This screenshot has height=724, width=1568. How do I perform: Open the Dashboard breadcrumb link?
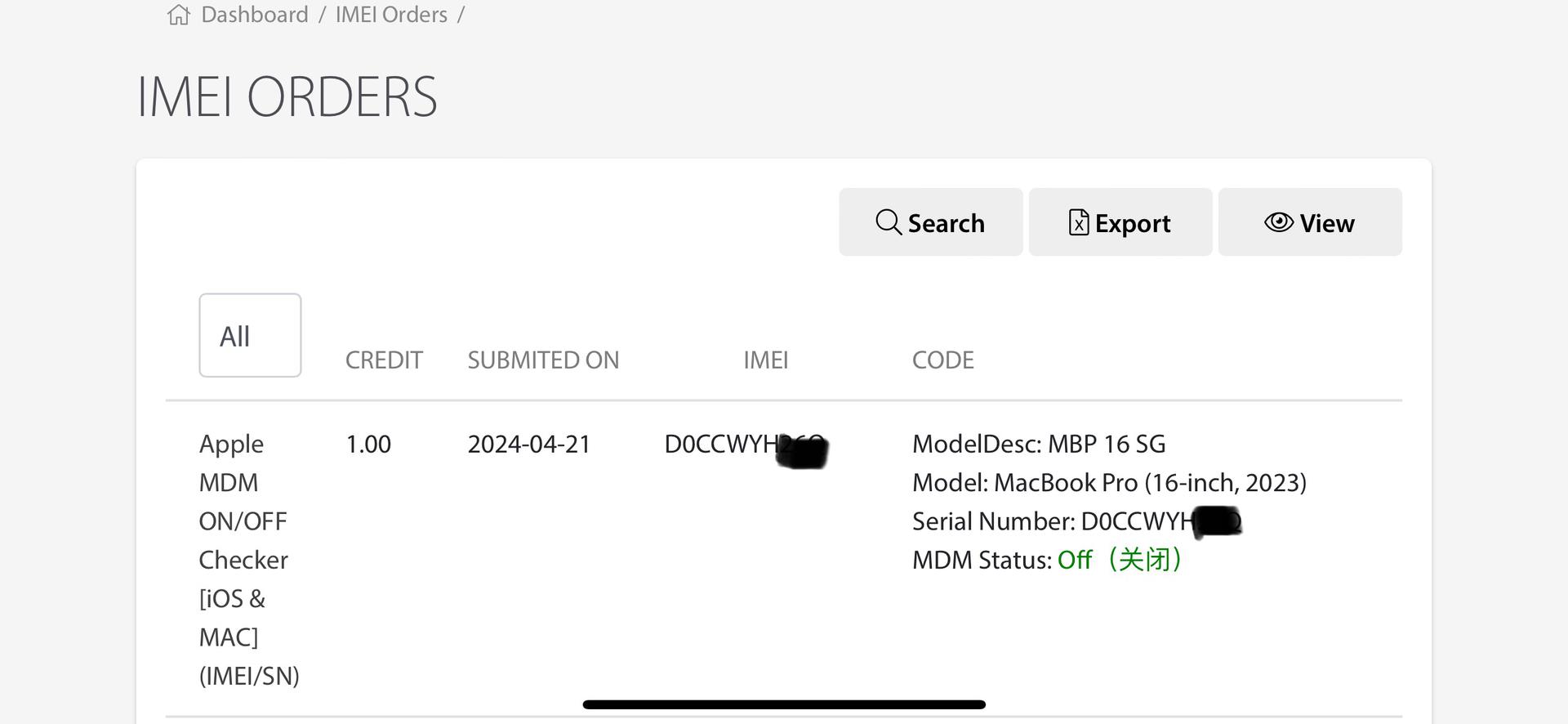(255, 15)
